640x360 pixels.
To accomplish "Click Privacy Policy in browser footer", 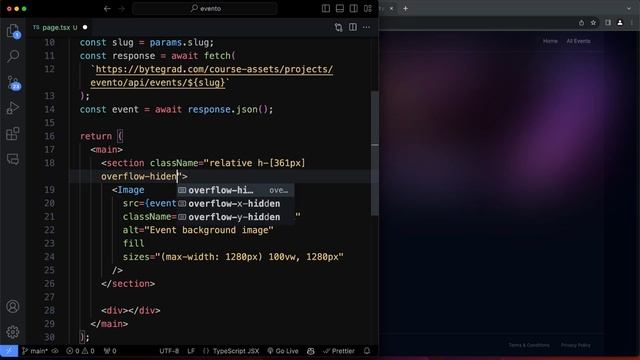I will click(x=576, y=345).
